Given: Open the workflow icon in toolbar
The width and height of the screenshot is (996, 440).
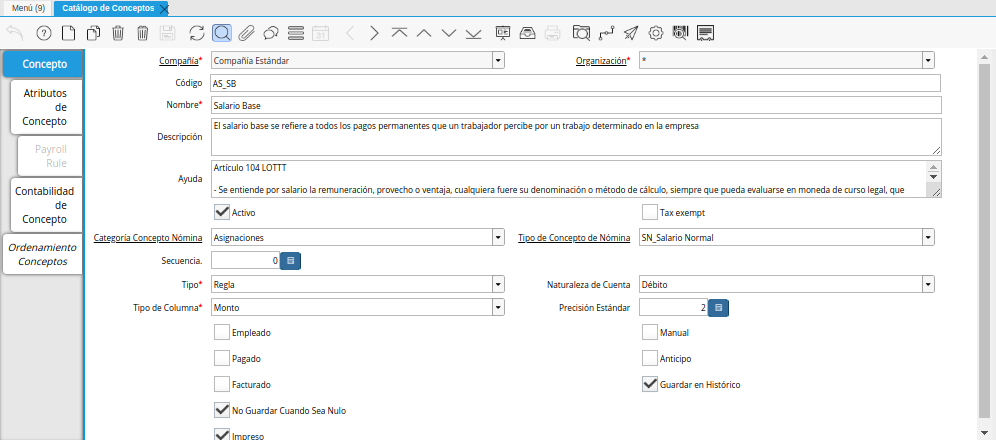Looking at the screenshot, I should 606,33.
